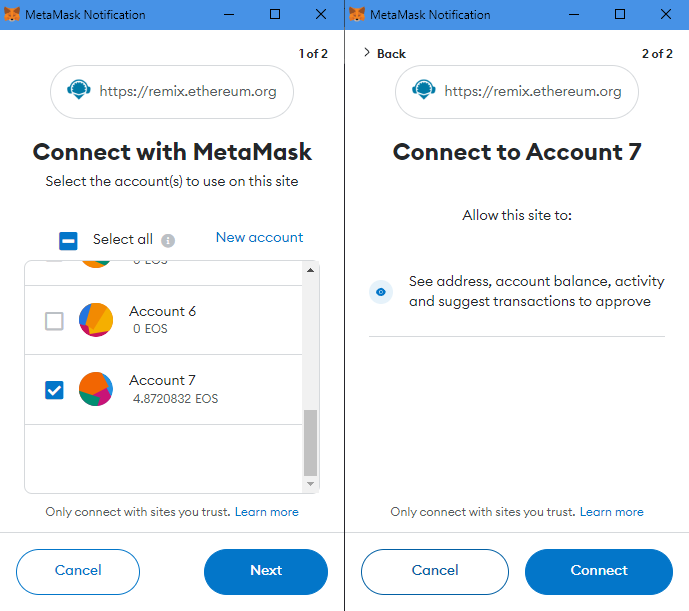The height and width of the screenshot is (611, 689).
Task: Click the remix.ethereum.org URL in left window
Action: click(x=188, y=91)
